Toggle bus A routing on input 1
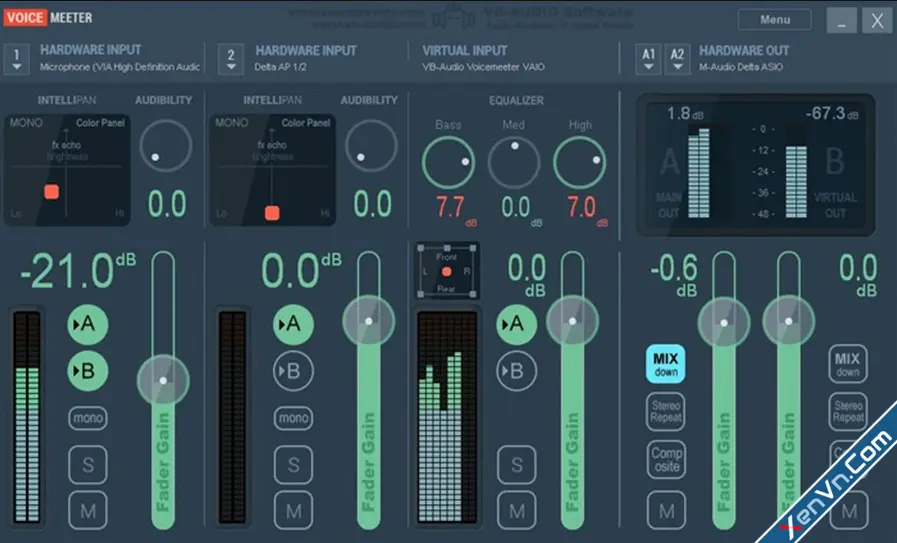Screen dimensions: 897x543 click(x=88, y=324)
